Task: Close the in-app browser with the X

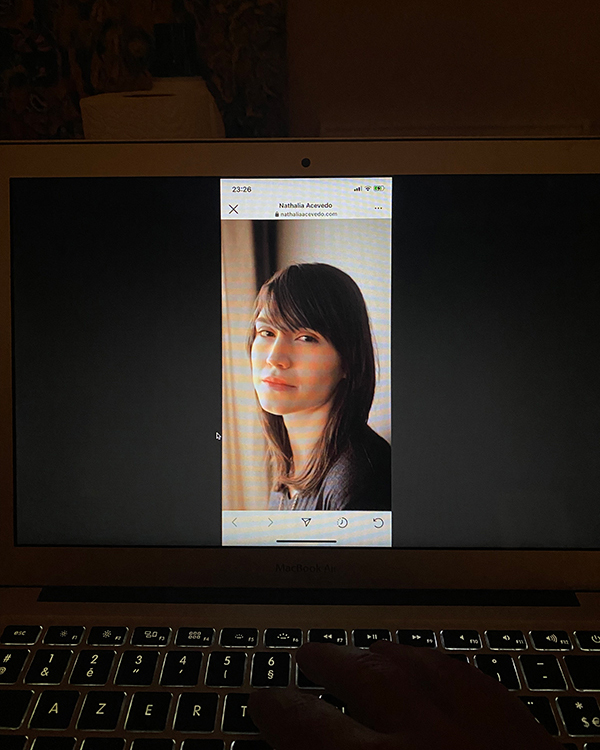Action: coord(233,209)
